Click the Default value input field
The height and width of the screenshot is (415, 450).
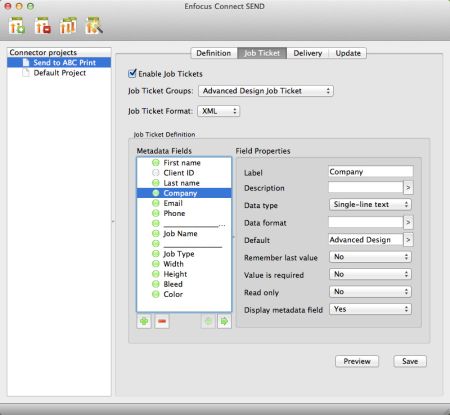tap(366, 240)
